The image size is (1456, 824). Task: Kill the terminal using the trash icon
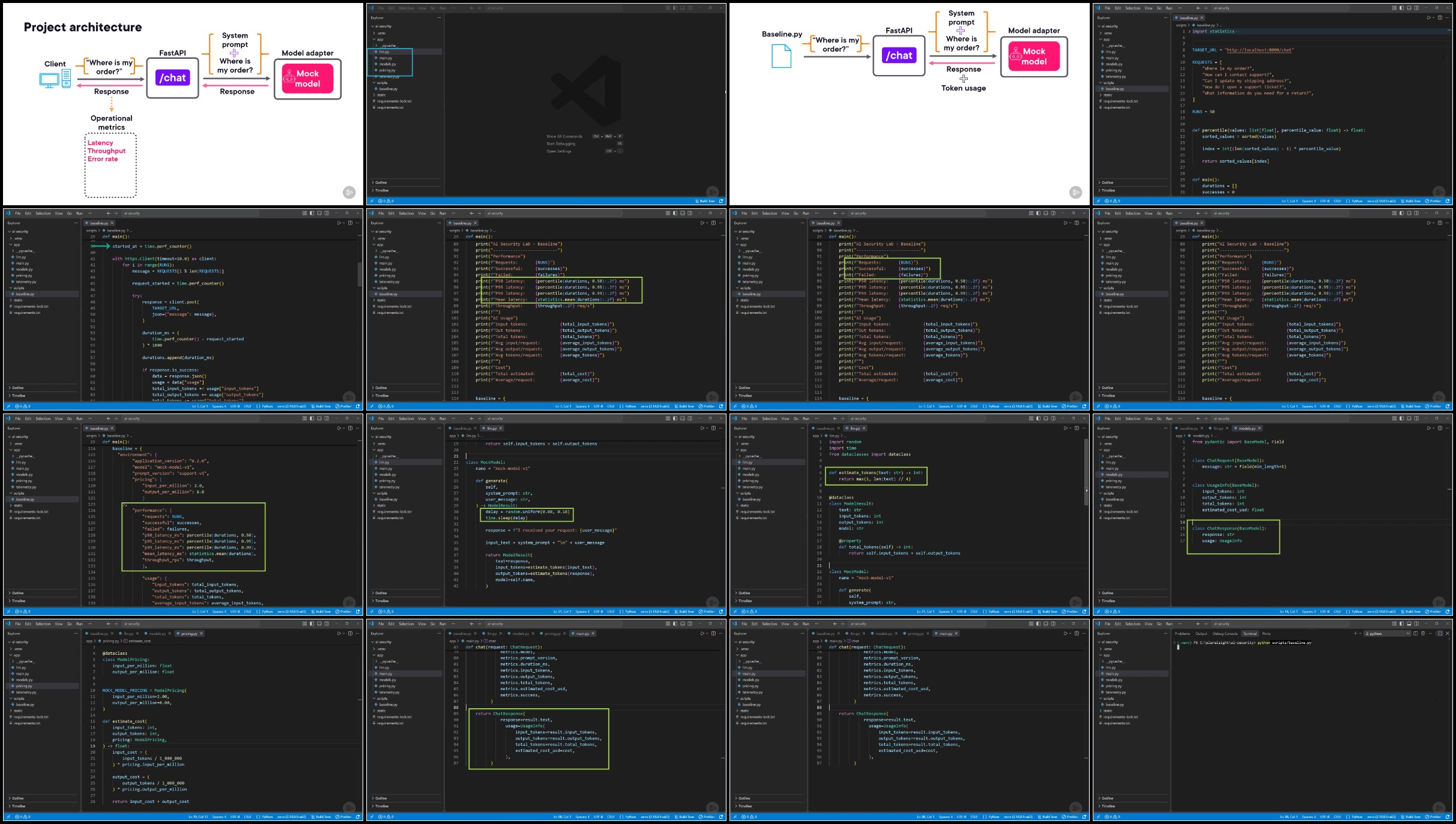(x=1422, y=633)
